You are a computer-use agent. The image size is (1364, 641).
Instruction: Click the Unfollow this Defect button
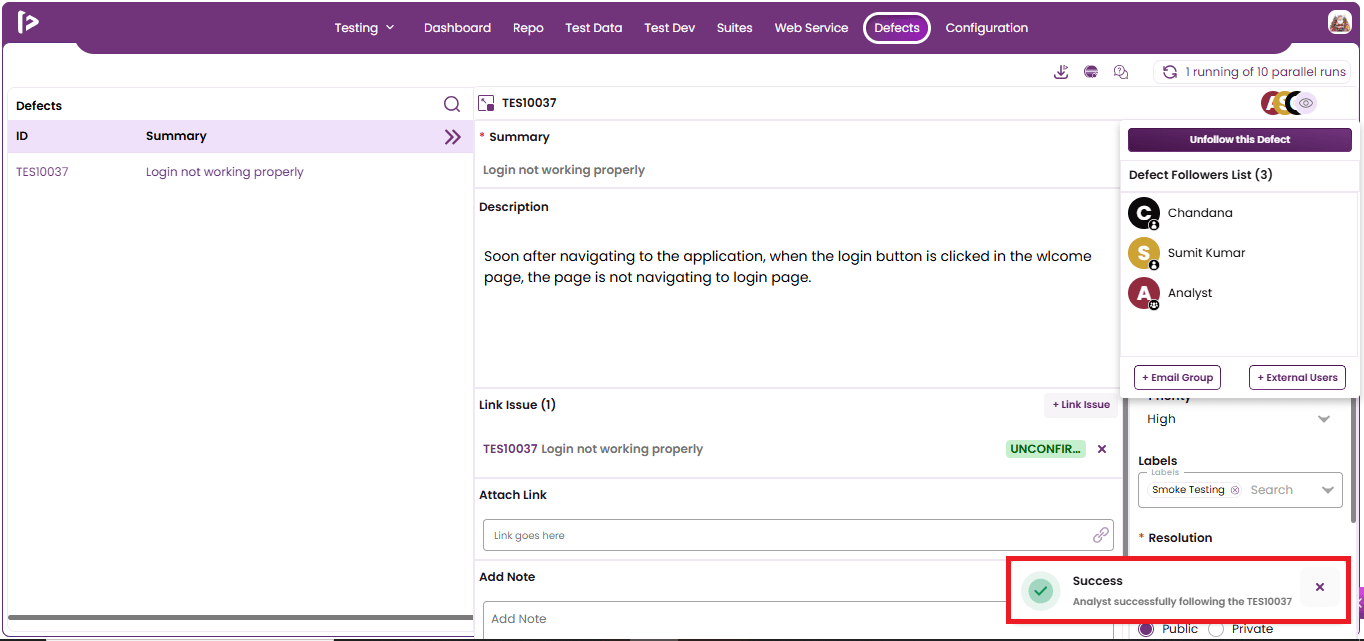1240,140
